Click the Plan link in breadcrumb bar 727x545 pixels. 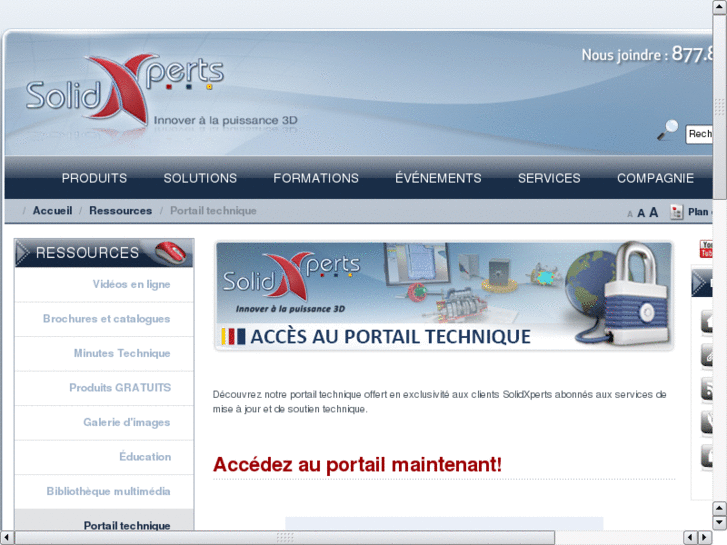pos(700,212)
